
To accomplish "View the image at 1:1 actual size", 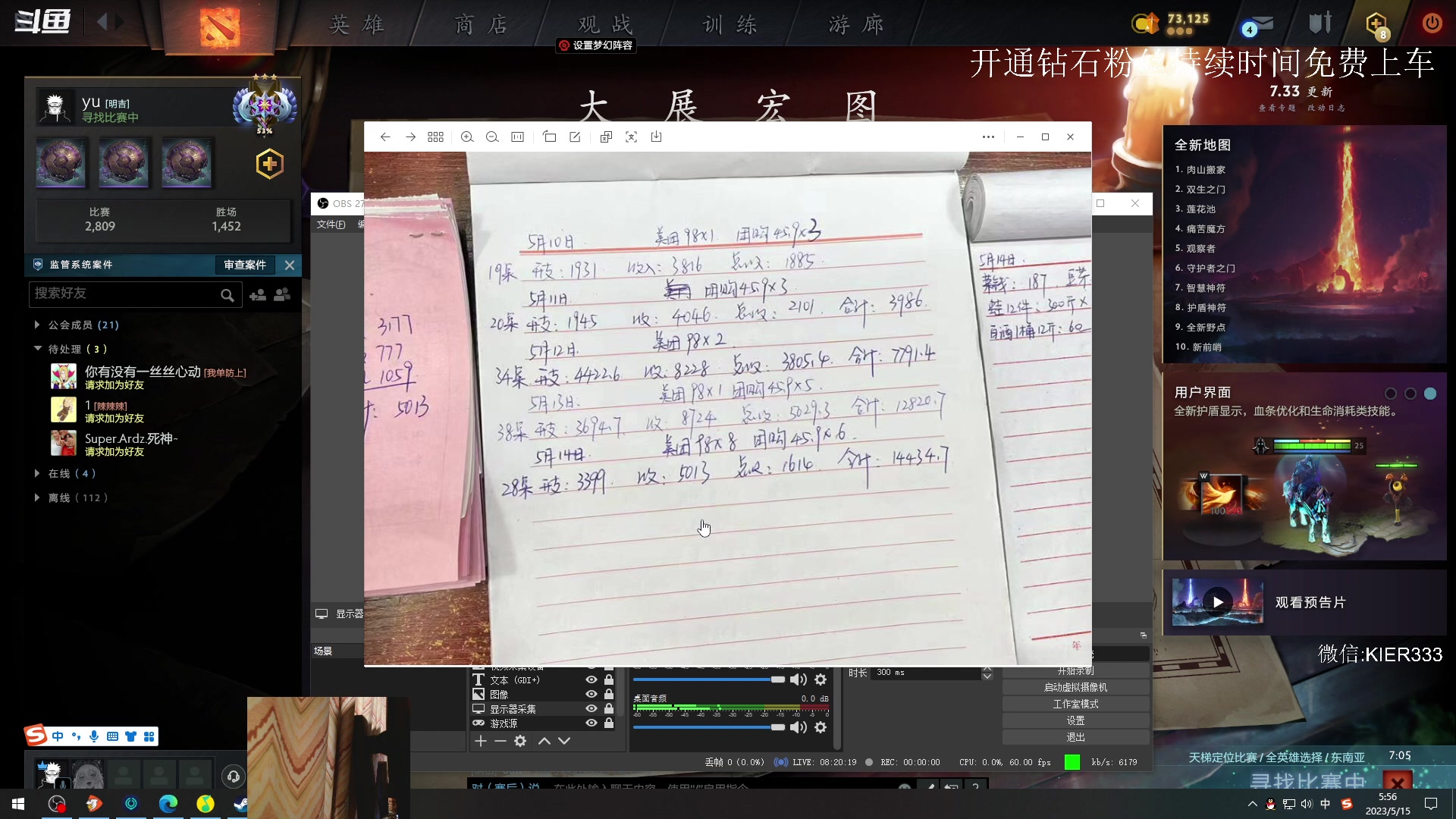I will [x=519, y=136].
